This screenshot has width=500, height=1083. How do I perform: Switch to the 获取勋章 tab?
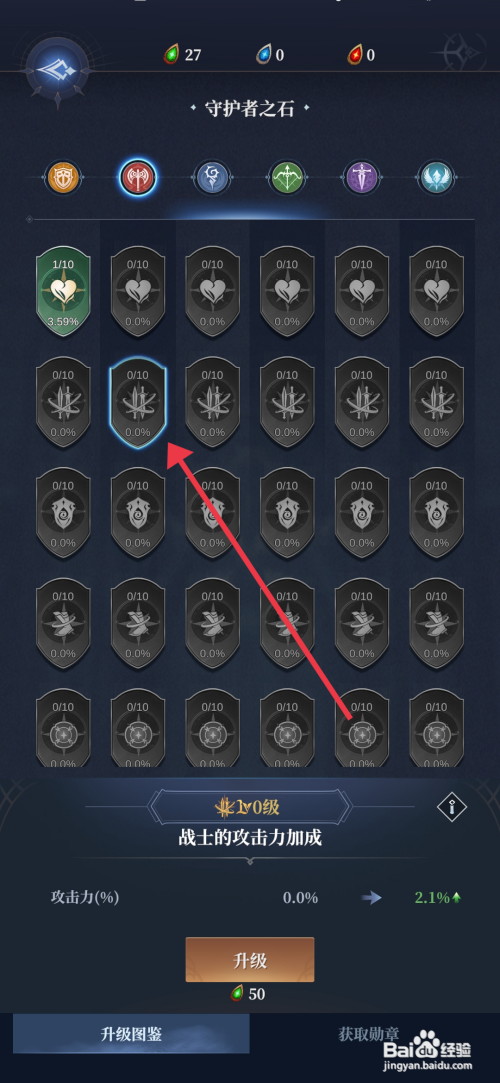coord(369,1034)
